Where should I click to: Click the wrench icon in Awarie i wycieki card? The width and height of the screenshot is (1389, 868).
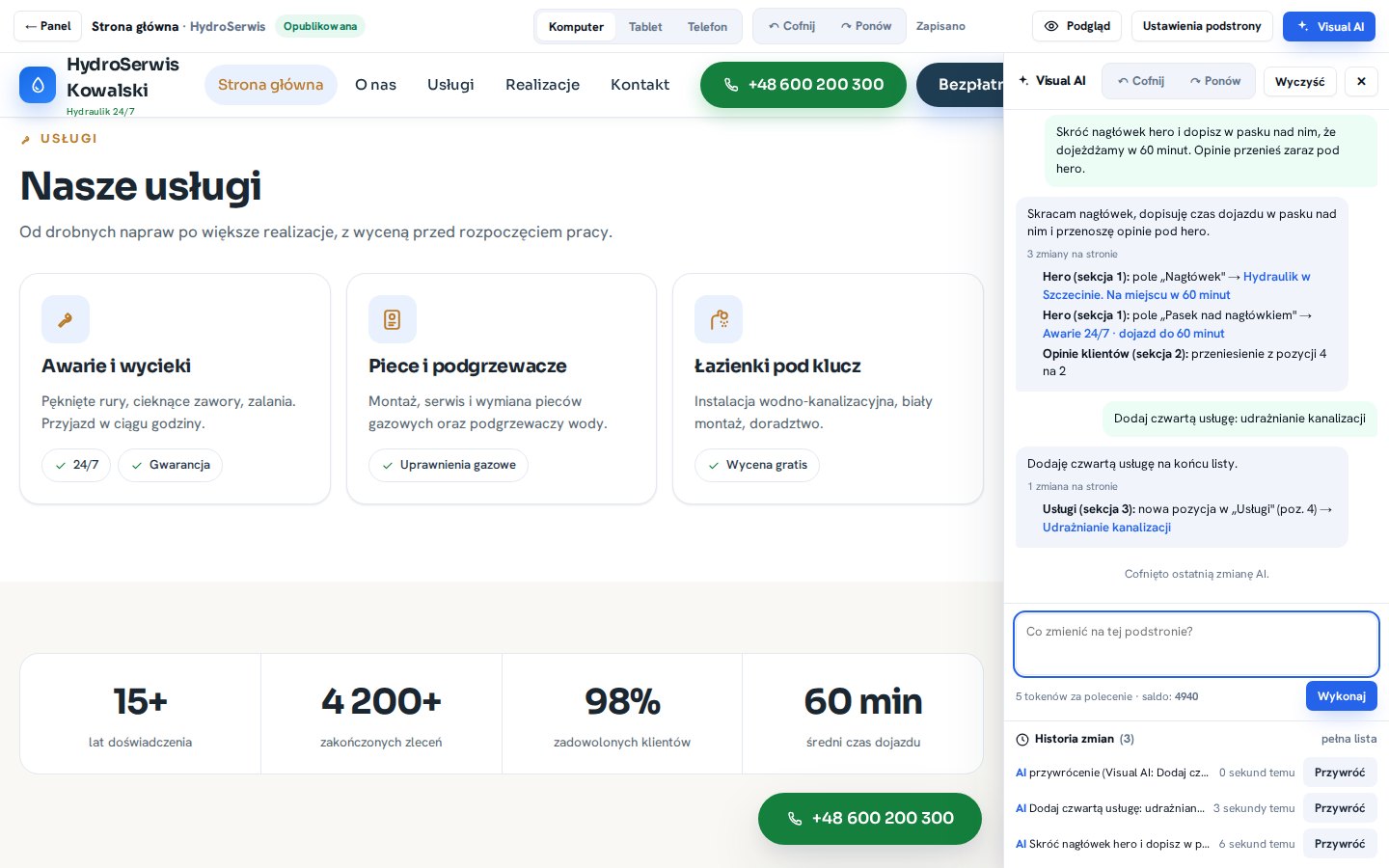(x=66, y=319)
